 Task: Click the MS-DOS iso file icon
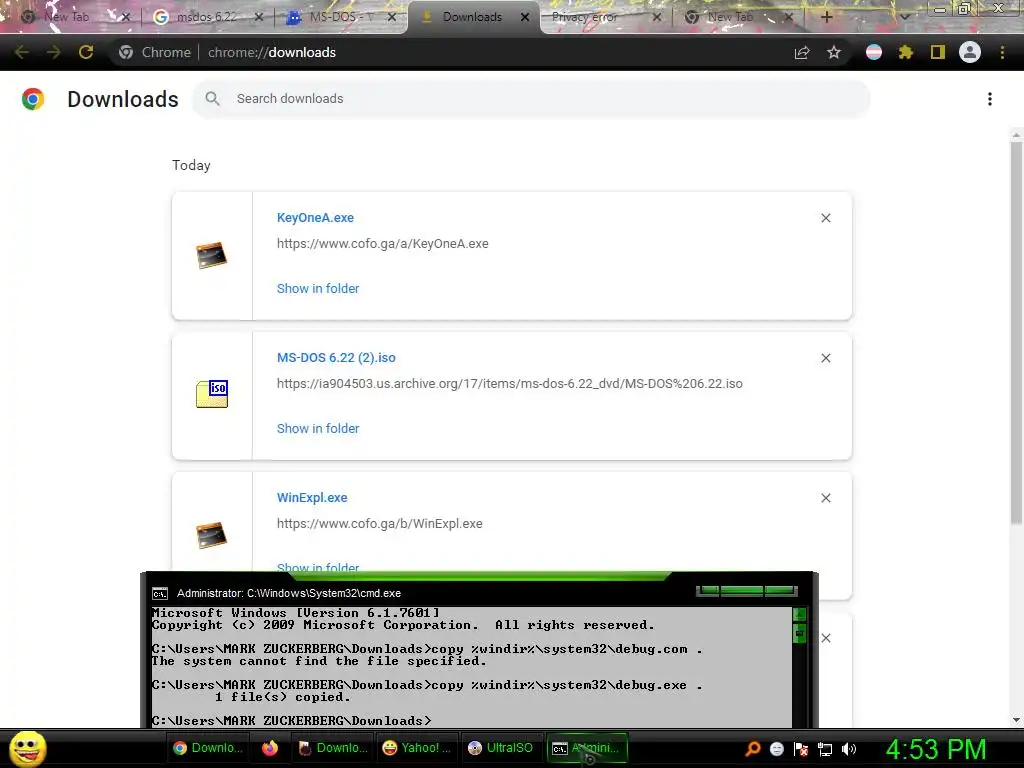pyautogui.click(x=212, y=394)
